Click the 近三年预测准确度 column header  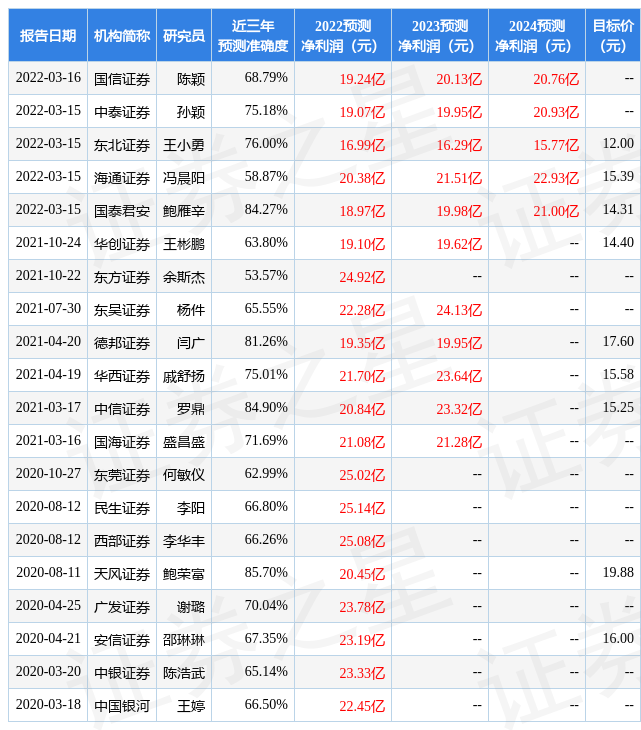click(253, 35)
